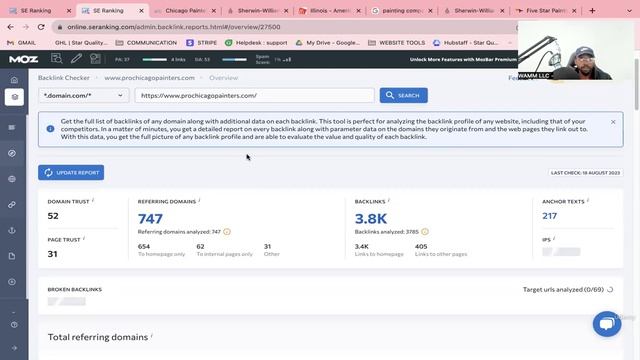Open the sidebar home icon
This screenshot has height=360, width=640.
(x=14, y=80)
